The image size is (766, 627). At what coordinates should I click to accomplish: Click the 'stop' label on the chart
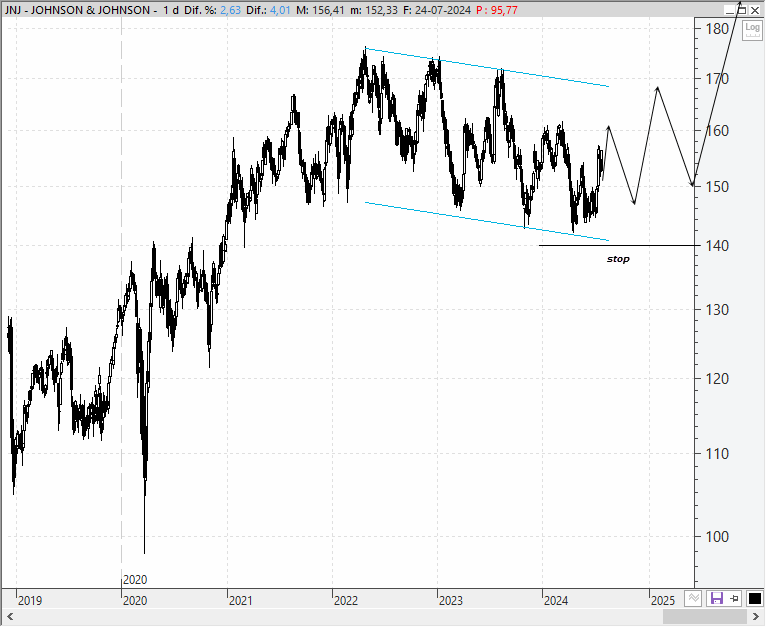[618, 259]
